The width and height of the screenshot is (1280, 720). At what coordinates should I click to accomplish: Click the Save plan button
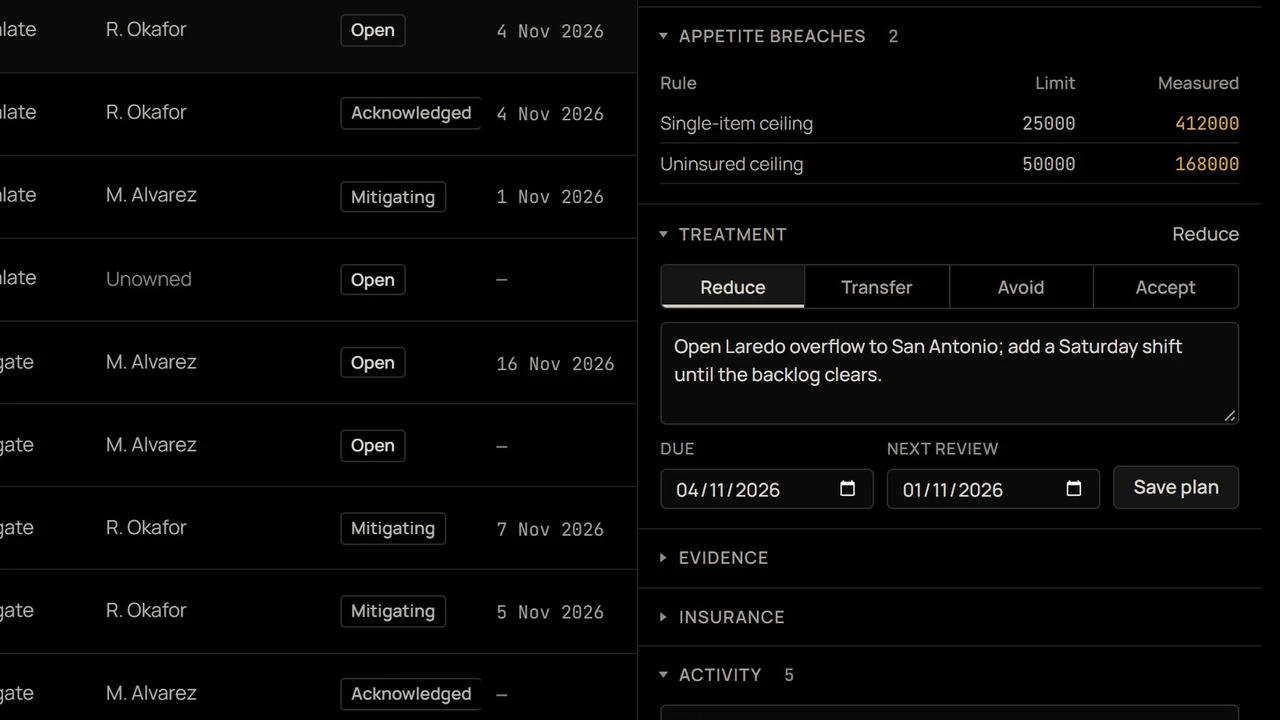pyautogui.click(x=1176, y=487)
